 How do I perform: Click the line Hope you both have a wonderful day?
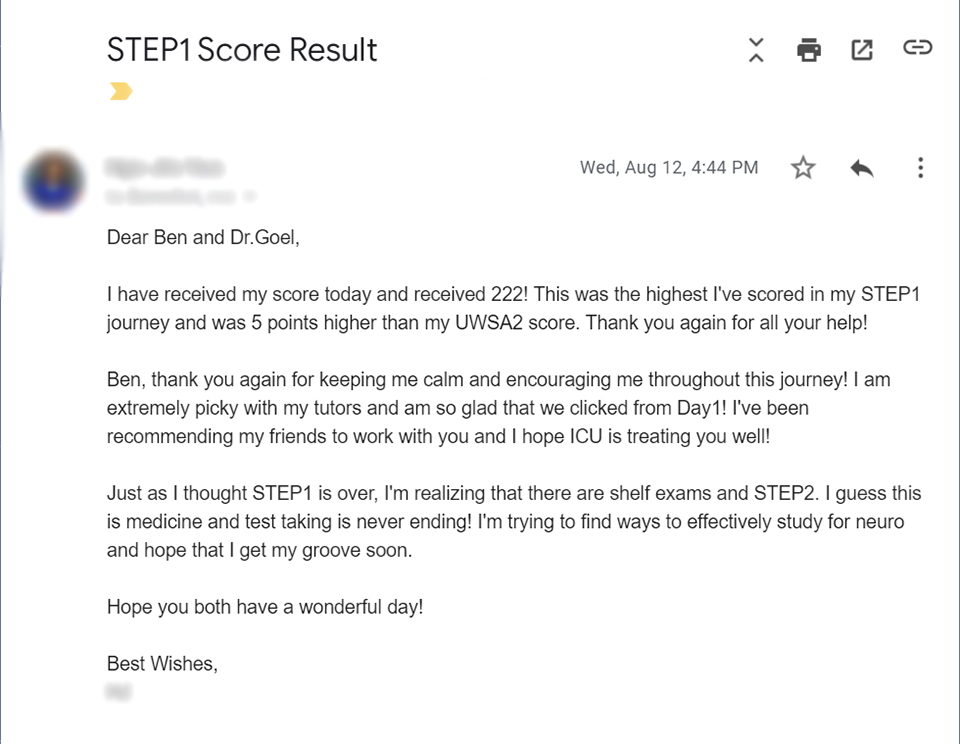(265, 607)
